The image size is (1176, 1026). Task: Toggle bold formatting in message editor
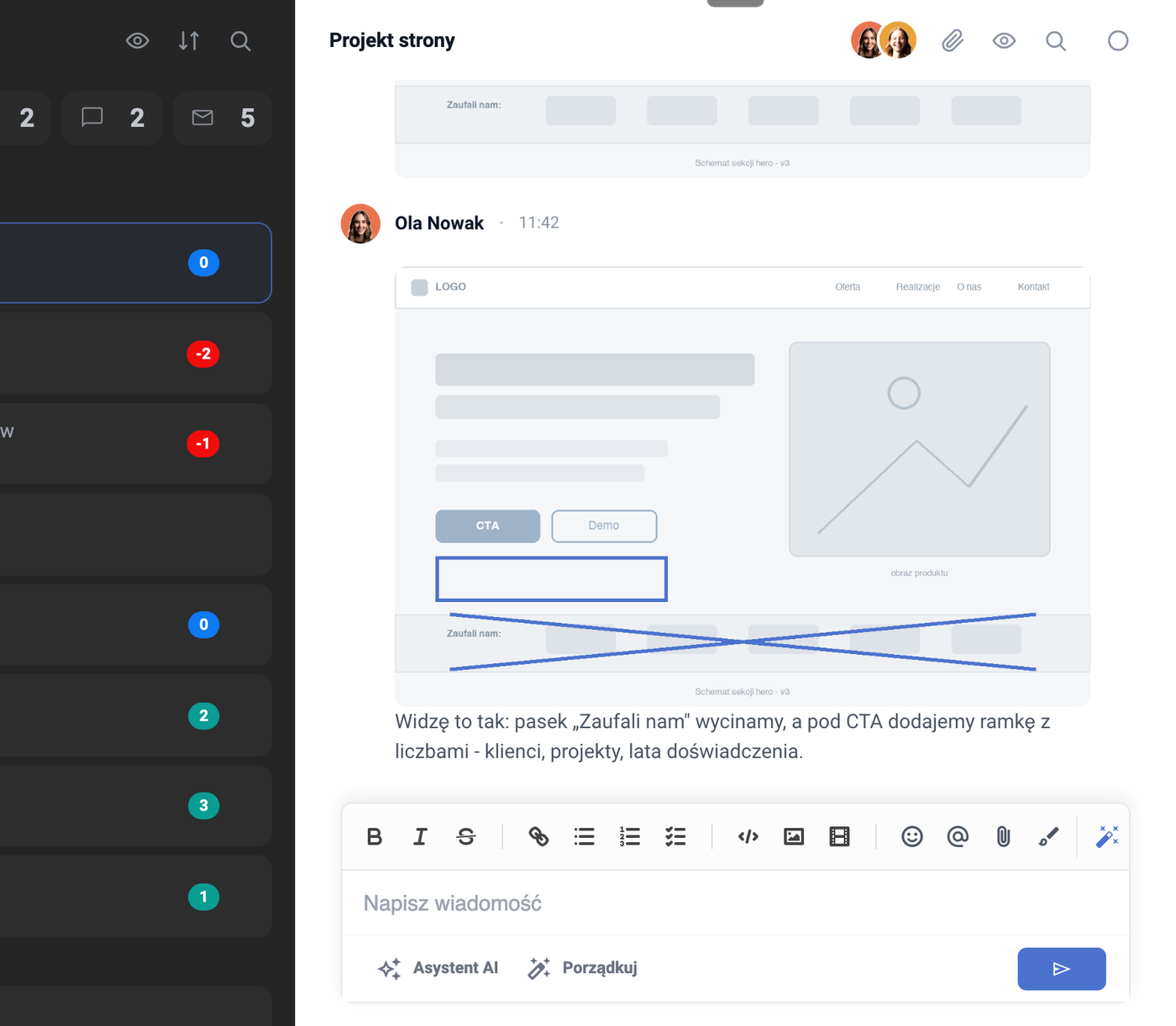pos(375,836)
